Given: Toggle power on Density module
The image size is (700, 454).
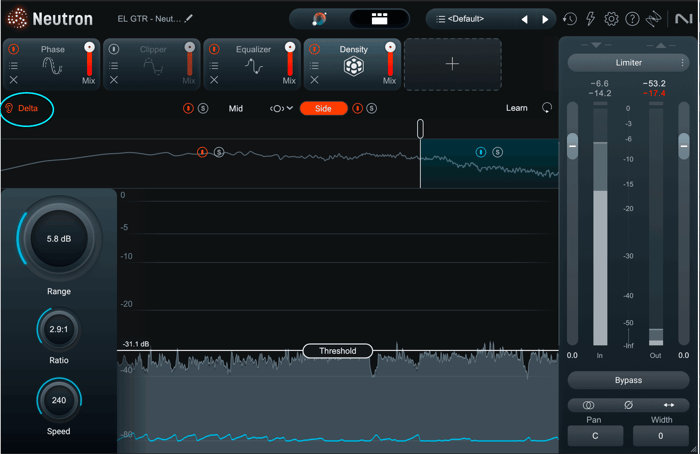Looking at the screenshot, I should point(314,49).
